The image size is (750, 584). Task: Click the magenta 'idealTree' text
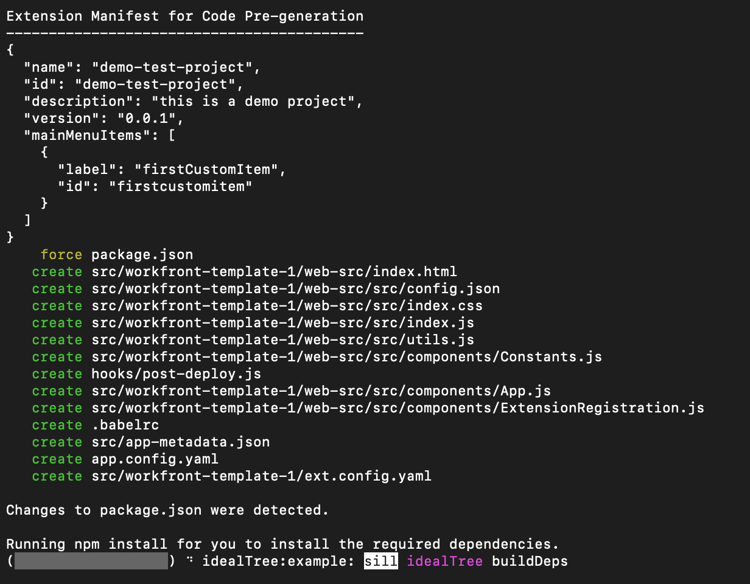click(x=445, y=561)
